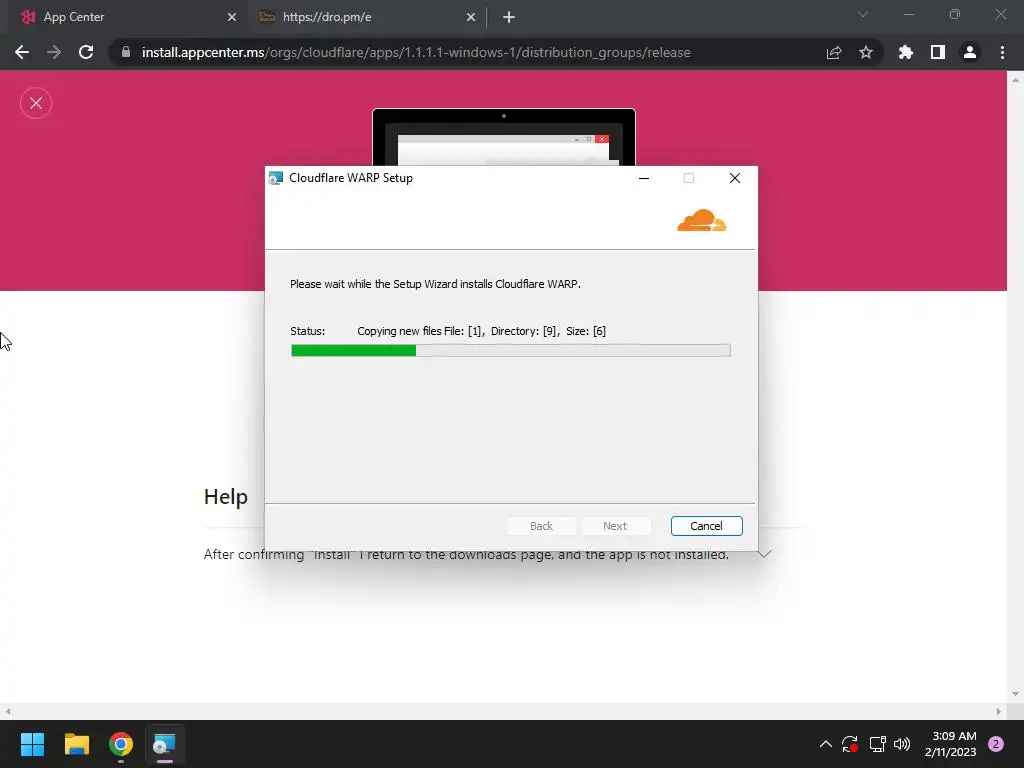Focus the address bar URL
Screen dimensions: 1024x768
[416, 52]
